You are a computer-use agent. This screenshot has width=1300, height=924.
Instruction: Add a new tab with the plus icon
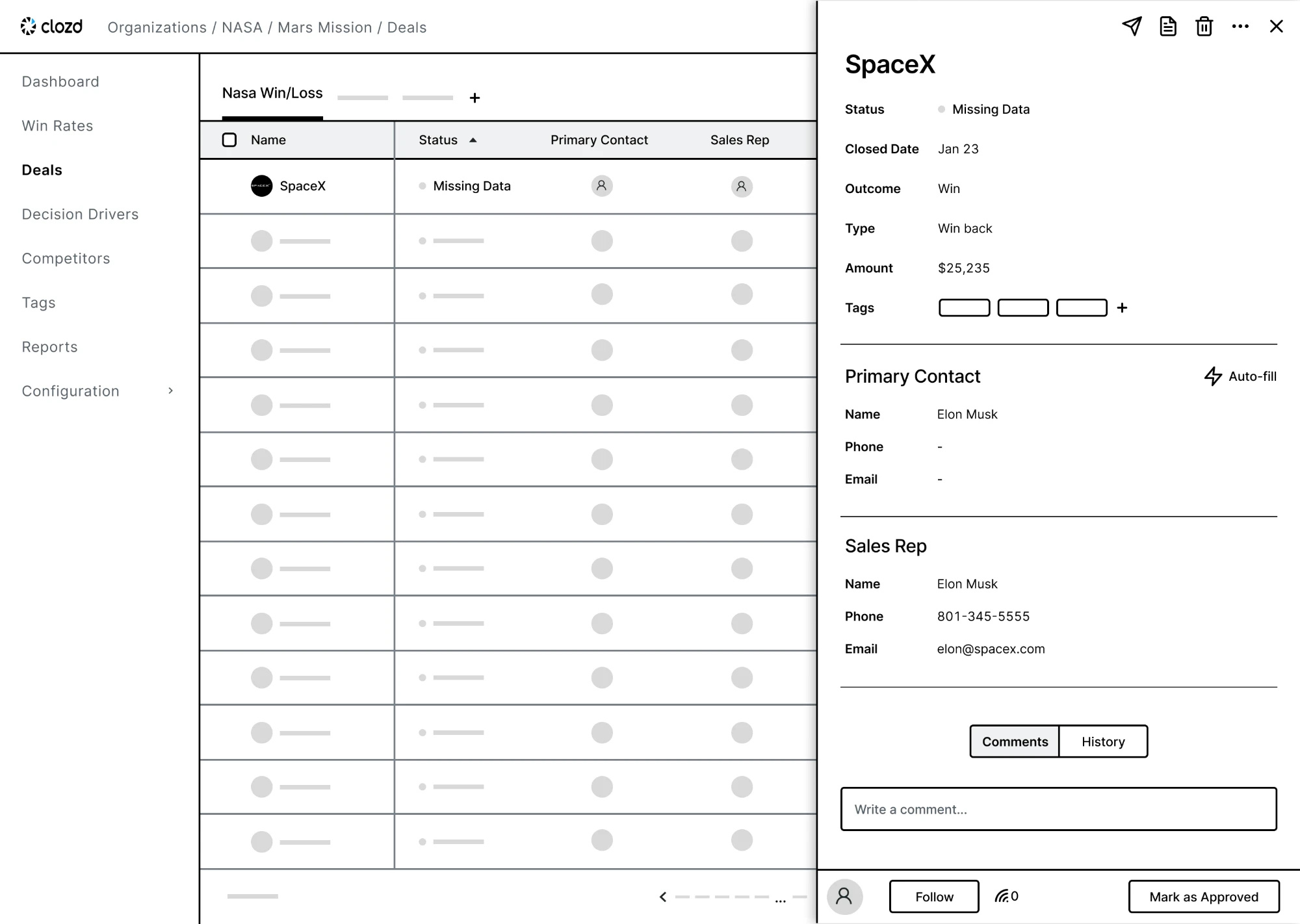pyautogui.click(x=474, y=97)
